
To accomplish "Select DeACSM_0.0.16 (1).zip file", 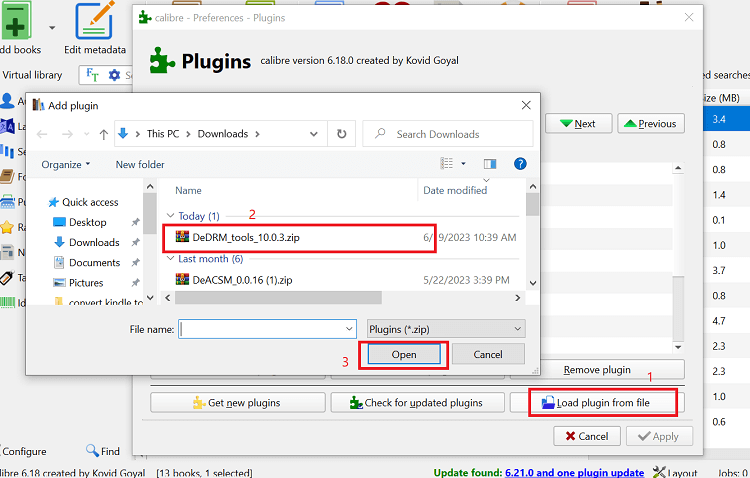I will [233, 280].
